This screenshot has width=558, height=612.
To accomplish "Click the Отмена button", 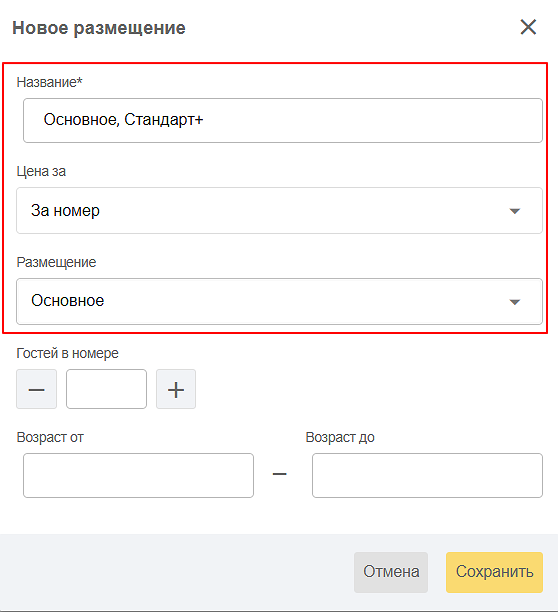I will tap(391, 572).
